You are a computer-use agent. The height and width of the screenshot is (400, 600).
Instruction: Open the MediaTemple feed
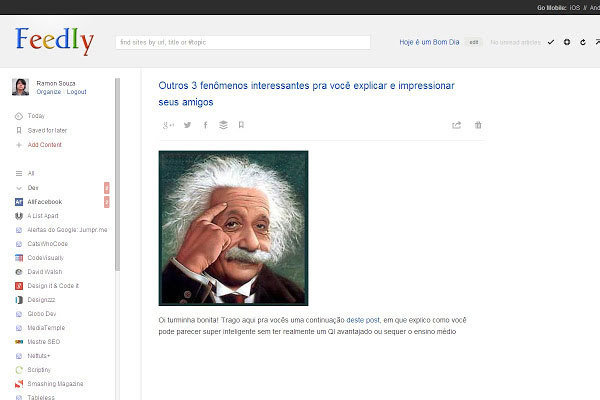[x=46, y=328]
